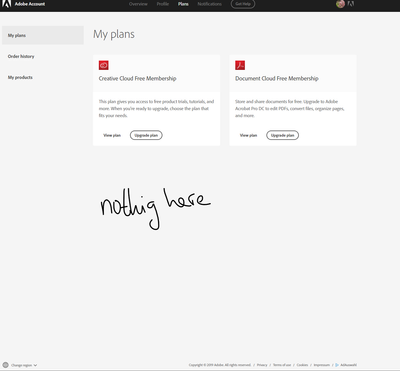Viewport: 400px width, 371px height.
Task: View plan for Document Cloud membership
Action: click(x=248, y=135)
